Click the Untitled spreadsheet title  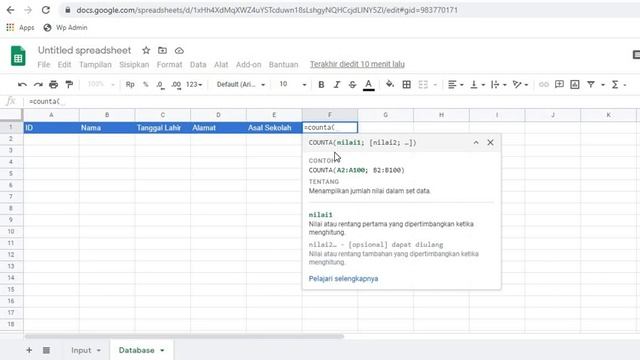click(x=84, y=50)
